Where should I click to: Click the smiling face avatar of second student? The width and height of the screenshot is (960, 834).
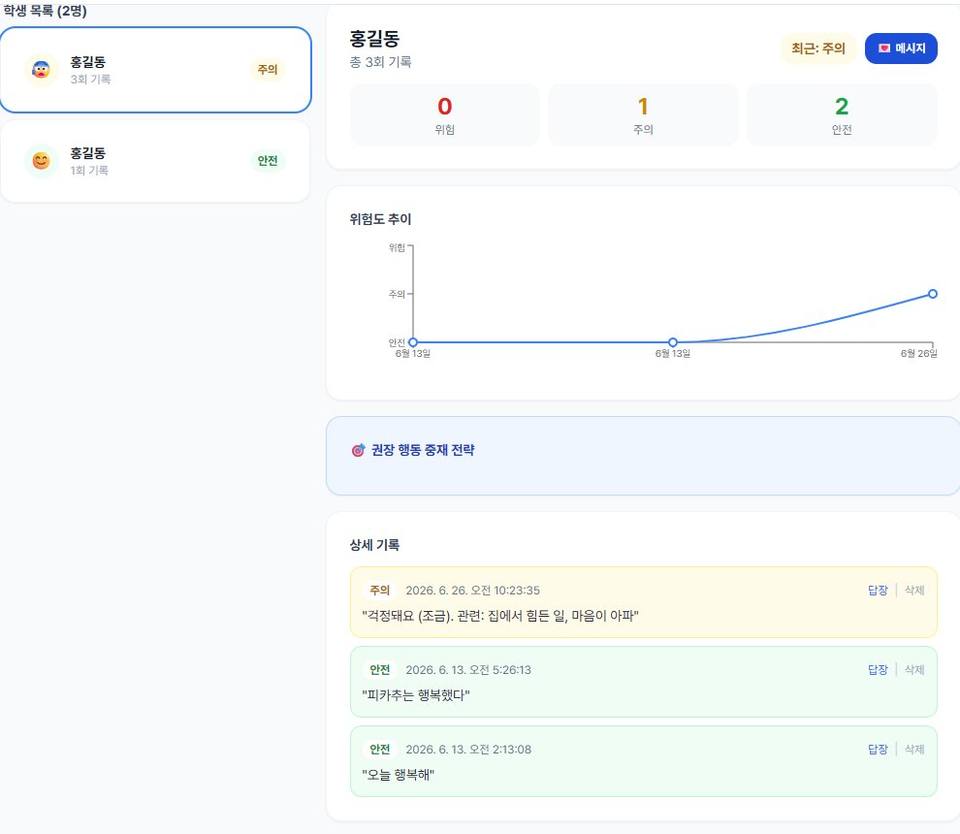(x=41, y=161)
